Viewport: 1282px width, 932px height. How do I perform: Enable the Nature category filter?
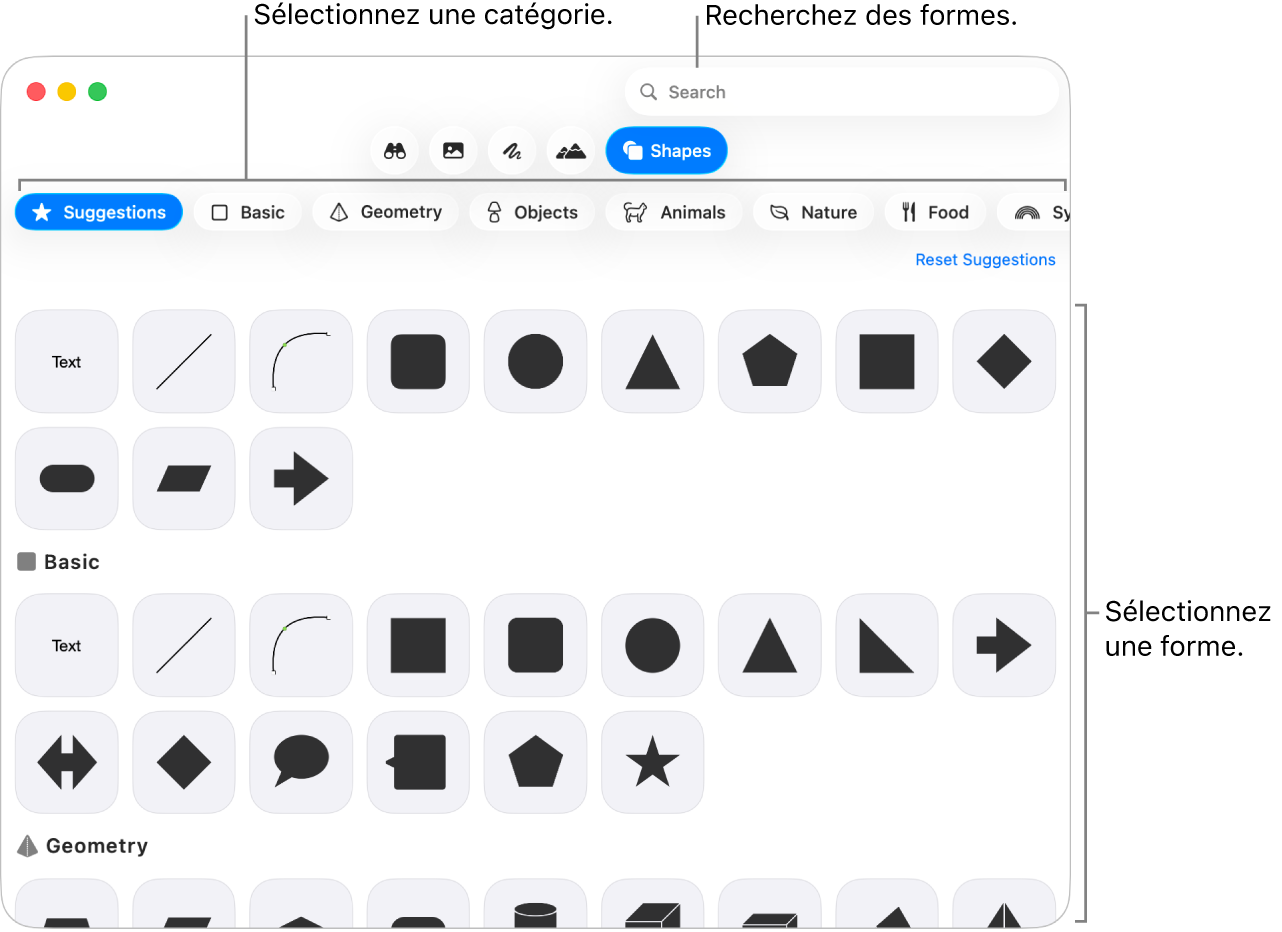(813, 211)
